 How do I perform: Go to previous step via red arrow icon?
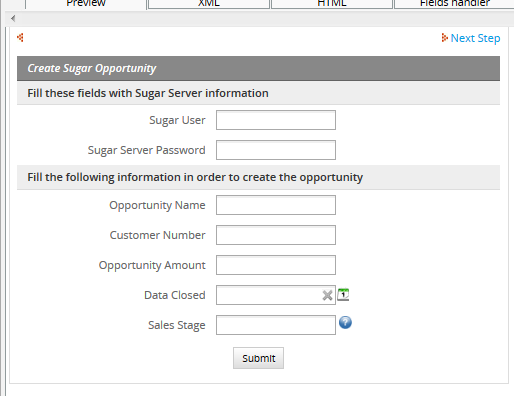pyautogui.click(x=20, y=37)
